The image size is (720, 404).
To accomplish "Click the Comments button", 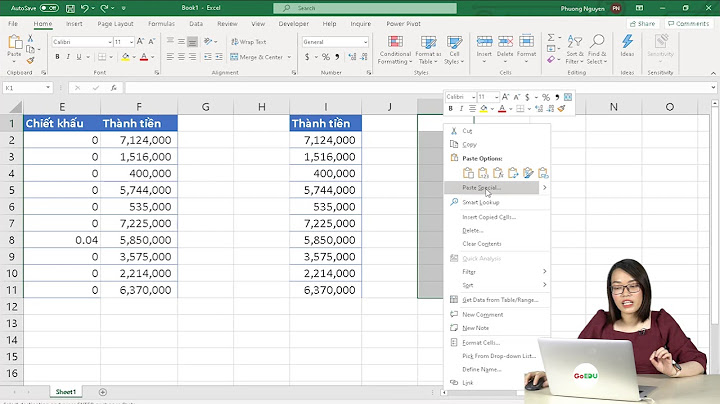I will [x=689, y=23].
